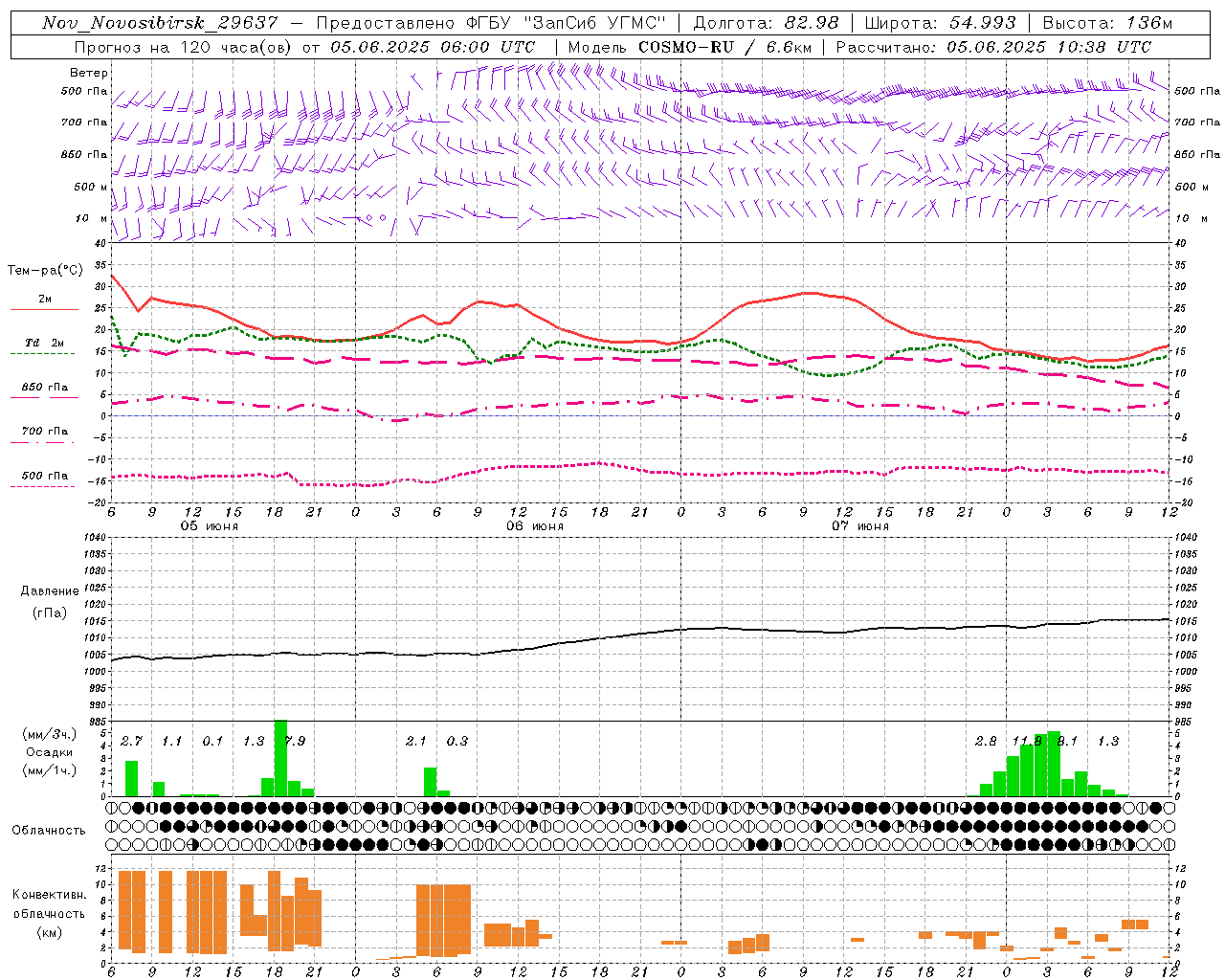Click the model name "COSMO-RU / 6.6км"
The width and height of the screenshot is (1225, 980).
pos(724,47)
